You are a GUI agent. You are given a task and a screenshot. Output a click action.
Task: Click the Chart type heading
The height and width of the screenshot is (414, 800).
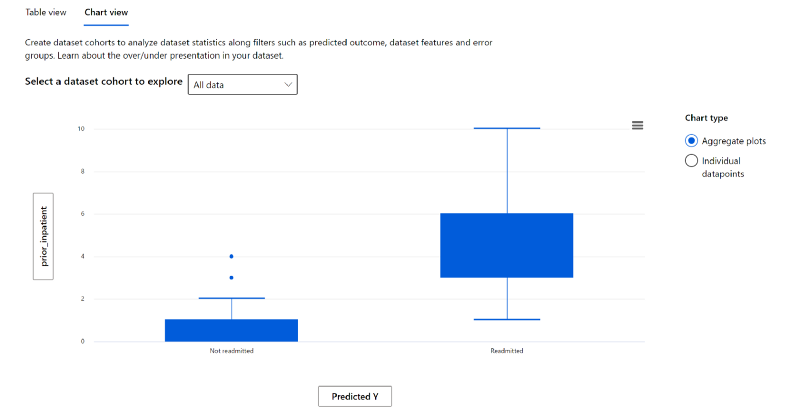coord(706,118)
